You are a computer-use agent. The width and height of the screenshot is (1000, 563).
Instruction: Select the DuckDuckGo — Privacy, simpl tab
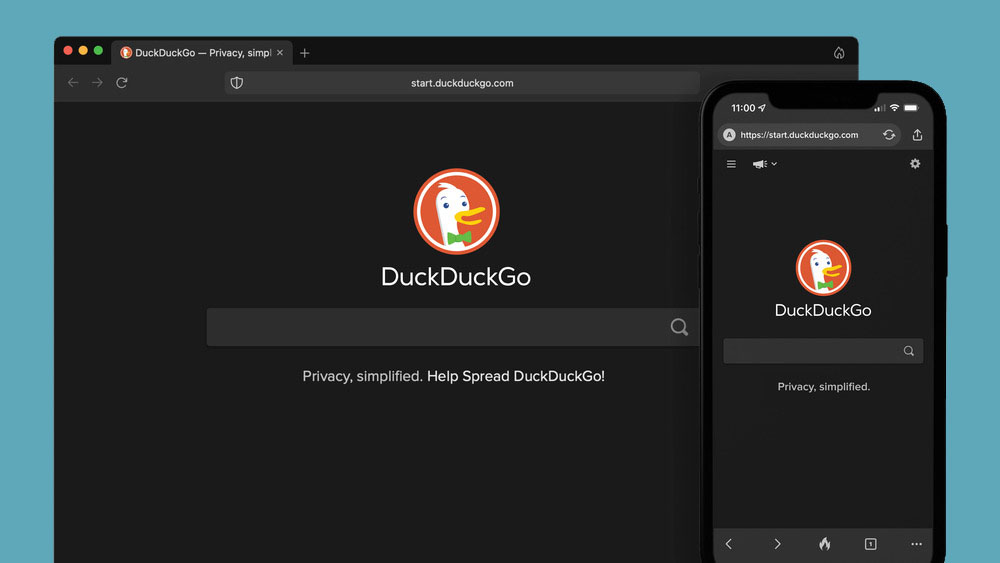coord(202,53)
